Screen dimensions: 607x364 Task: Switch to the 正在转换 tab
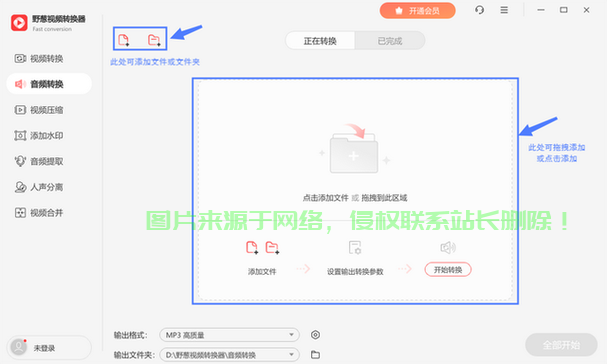click(x=320, y=41)
